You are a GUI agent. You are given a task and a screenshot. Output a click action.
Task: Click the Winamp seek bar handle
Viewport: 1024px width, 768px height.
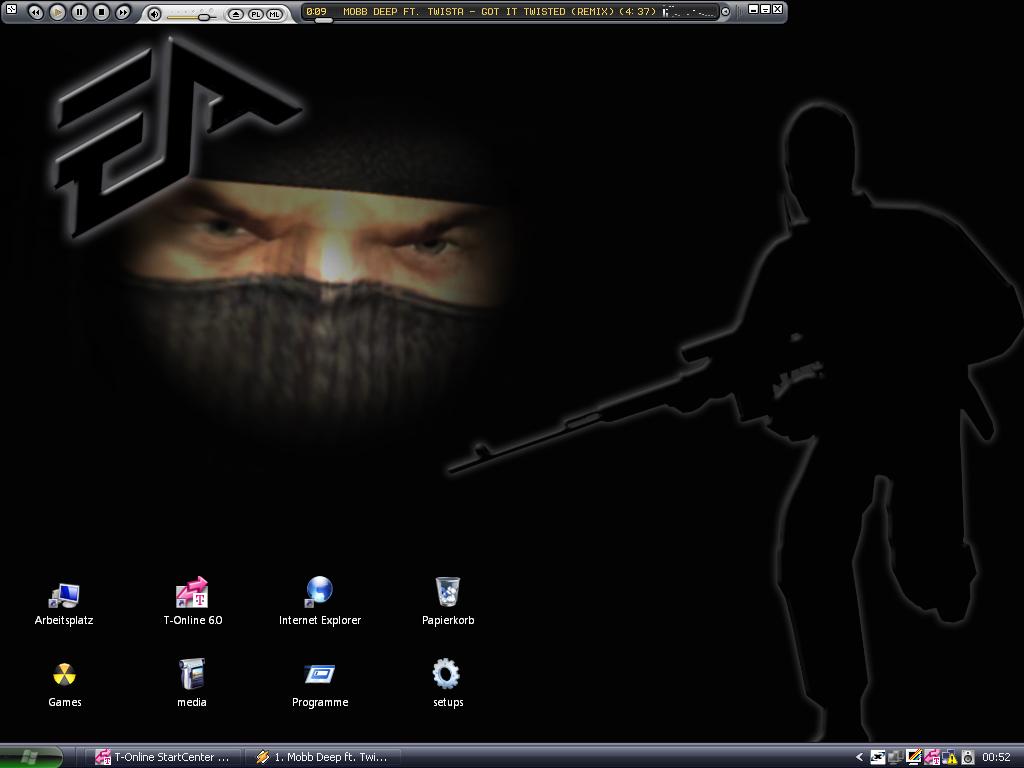(x=323, y=20)
